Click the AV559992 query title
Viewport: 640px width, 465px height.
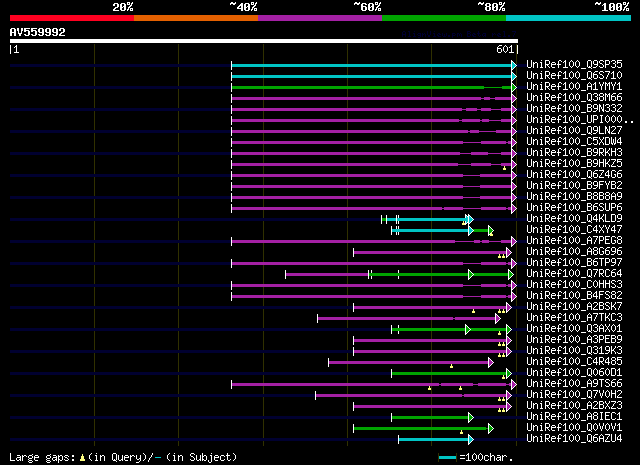pos(38,32)
